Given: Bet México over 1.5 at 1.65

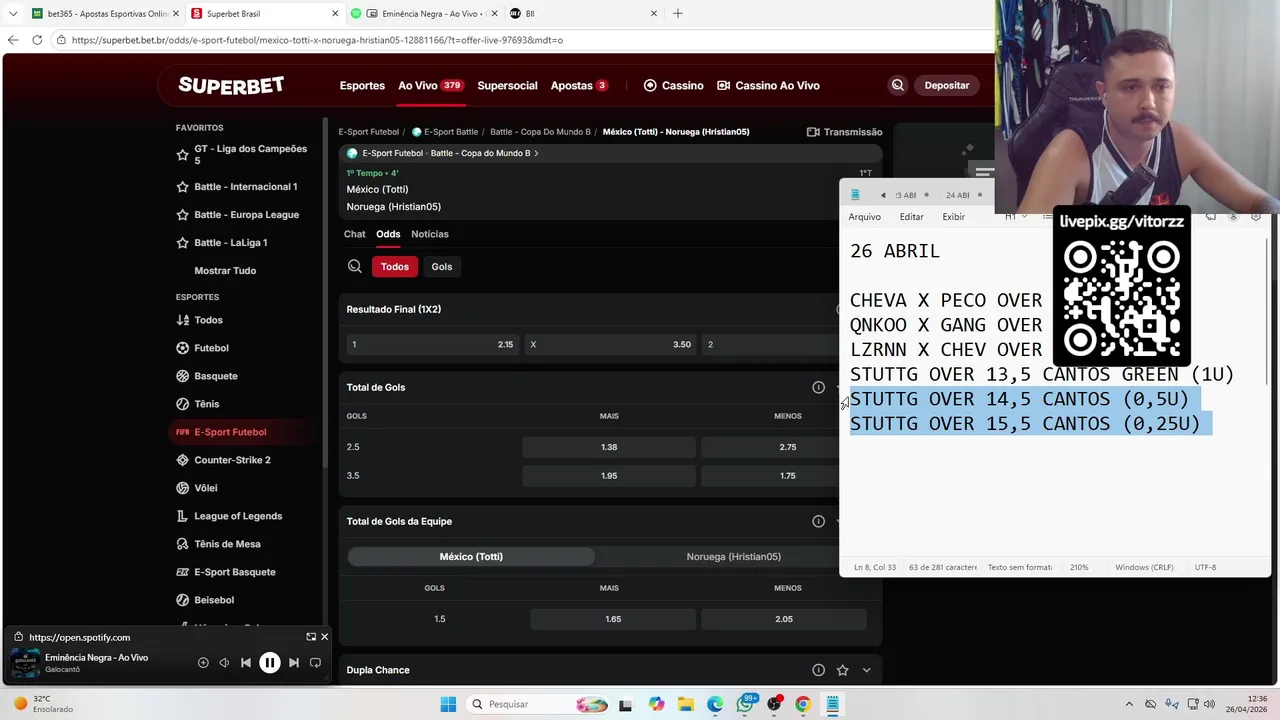Looking at the screenshot, I should [x=613, y=619].
